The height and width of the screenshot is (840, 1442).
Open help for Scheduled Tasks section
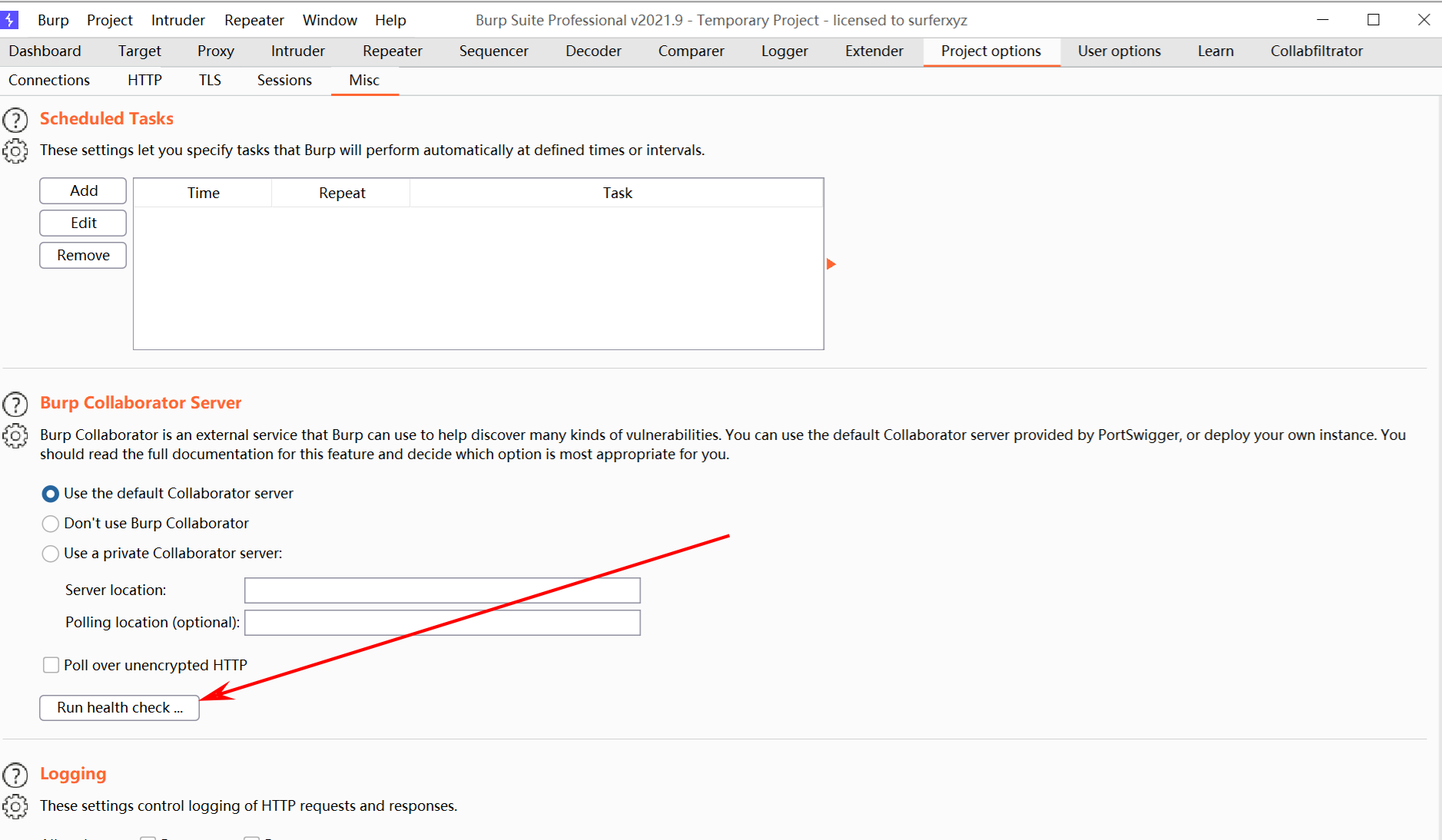[x=15, y=120]
